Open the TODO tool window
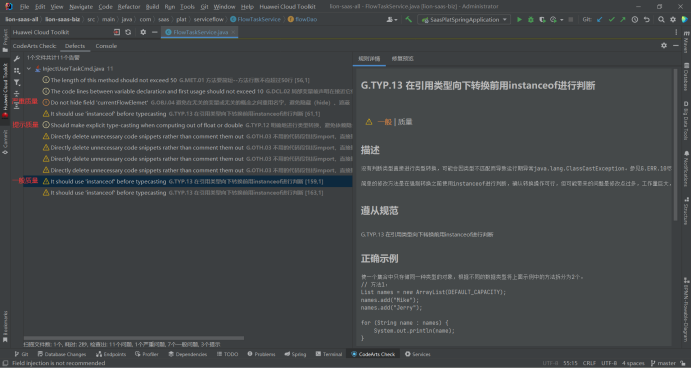The width and height of the screenshot is (692, 368). pos(227,354)
